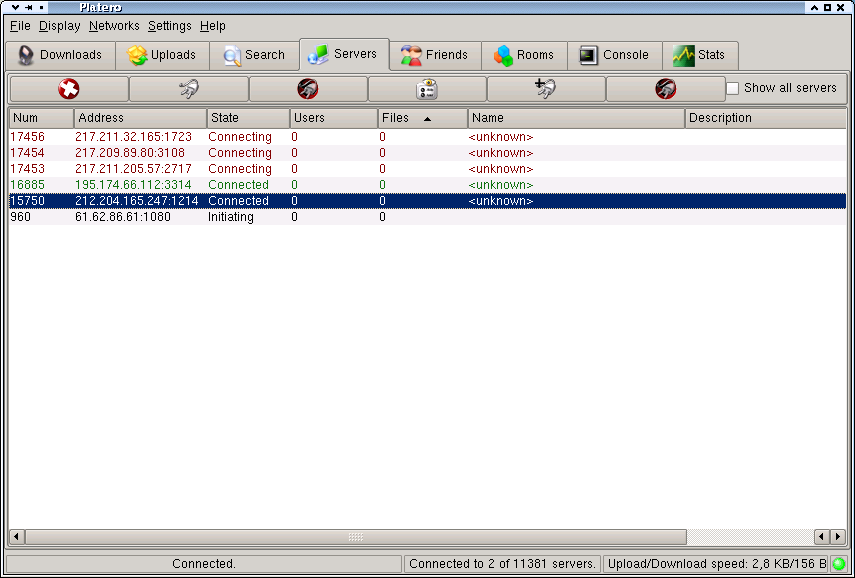The height and width of the screenshot is (578, 855).
Task: Click address 212.204.165.247:1214
Action: 137,201
